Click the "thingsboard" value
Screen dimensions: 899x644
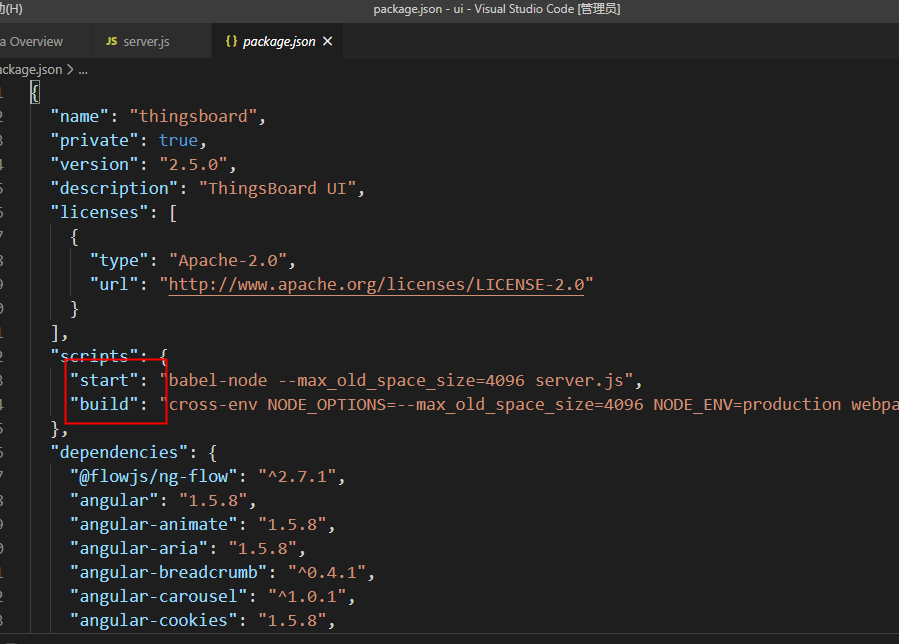[193, 116]
